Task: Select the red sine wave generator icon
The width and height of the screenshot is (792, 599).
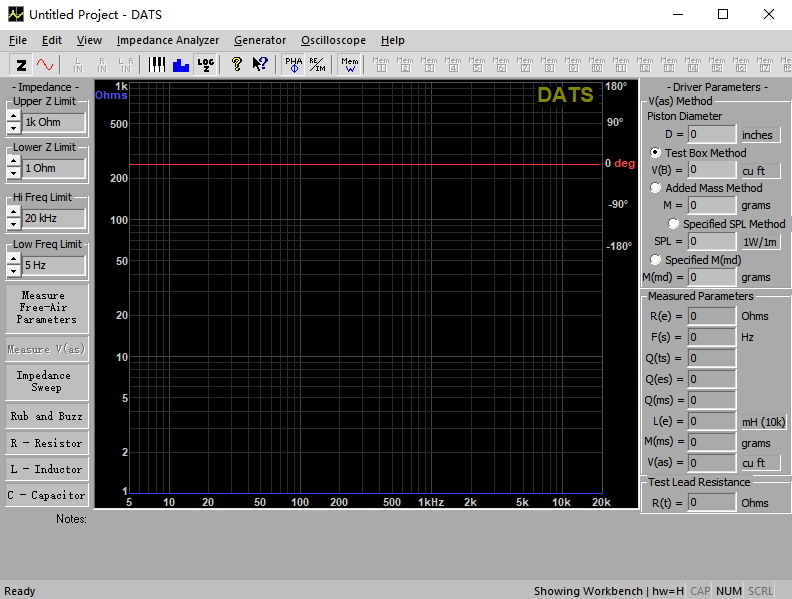Action: coord(45,65)
